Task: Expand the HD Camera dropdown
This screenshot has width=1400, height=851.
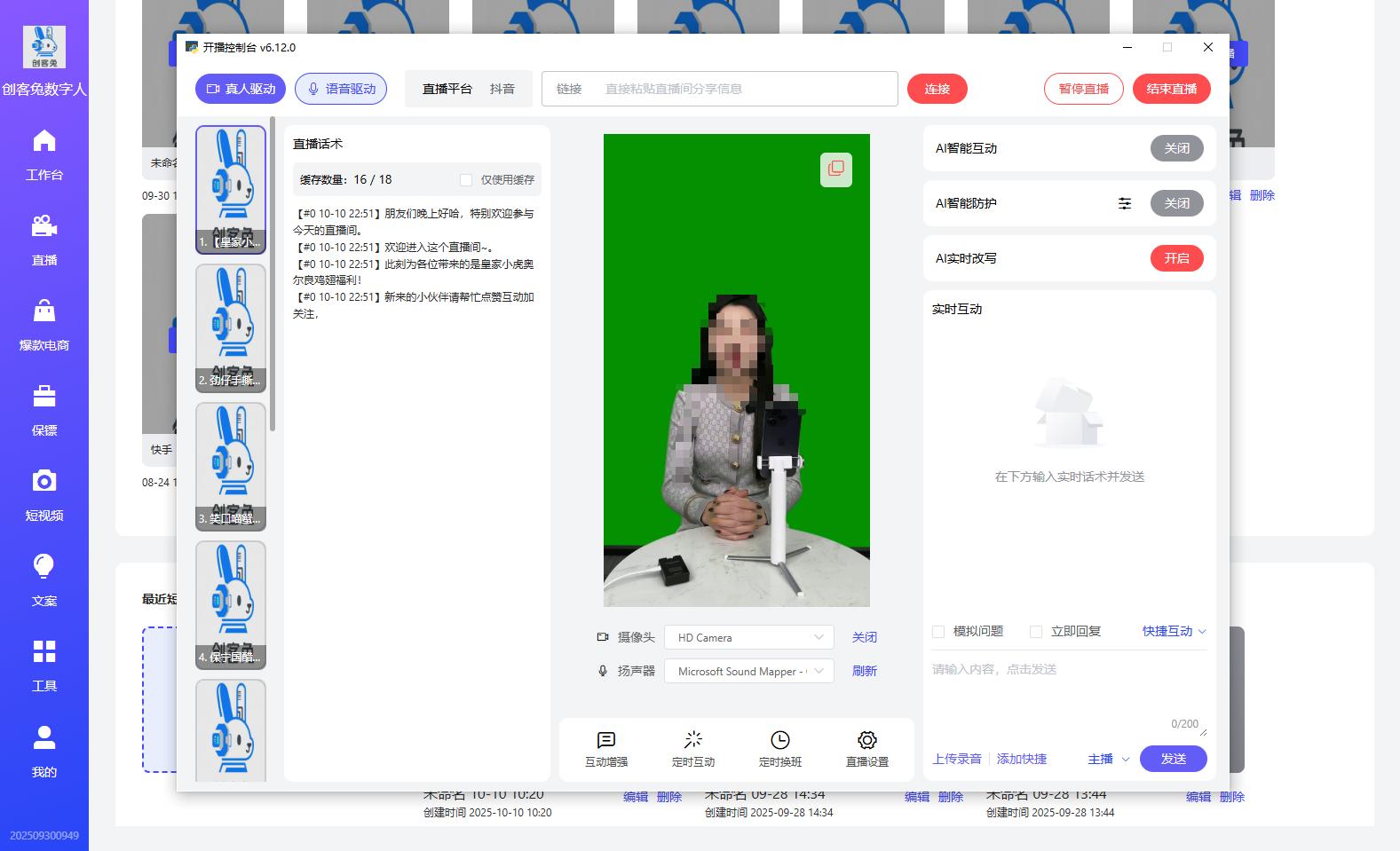Action: [748, 637]
